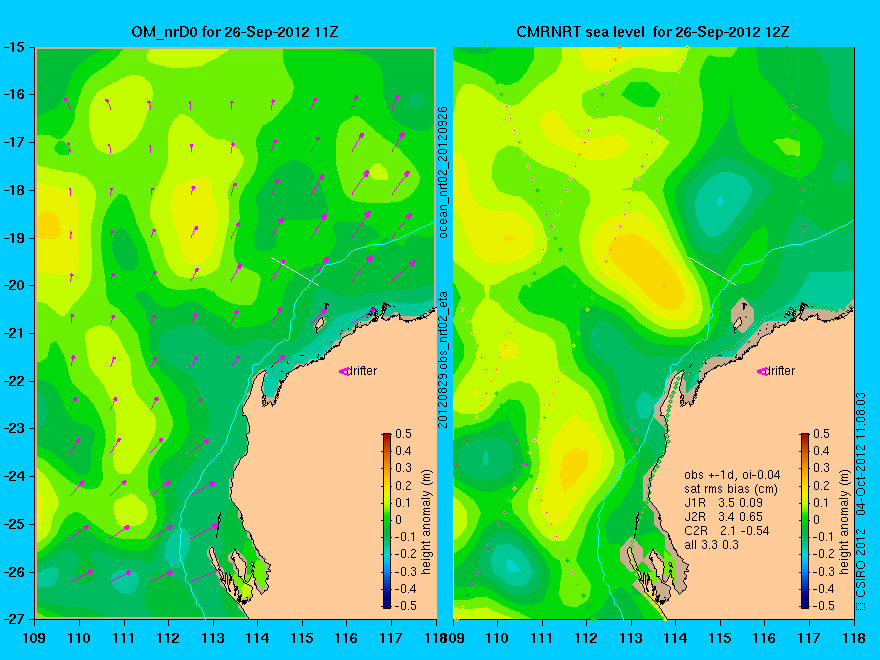Click longitude 117 label under right map
Viewport: 880px width, 660px height.
[809, 638]
